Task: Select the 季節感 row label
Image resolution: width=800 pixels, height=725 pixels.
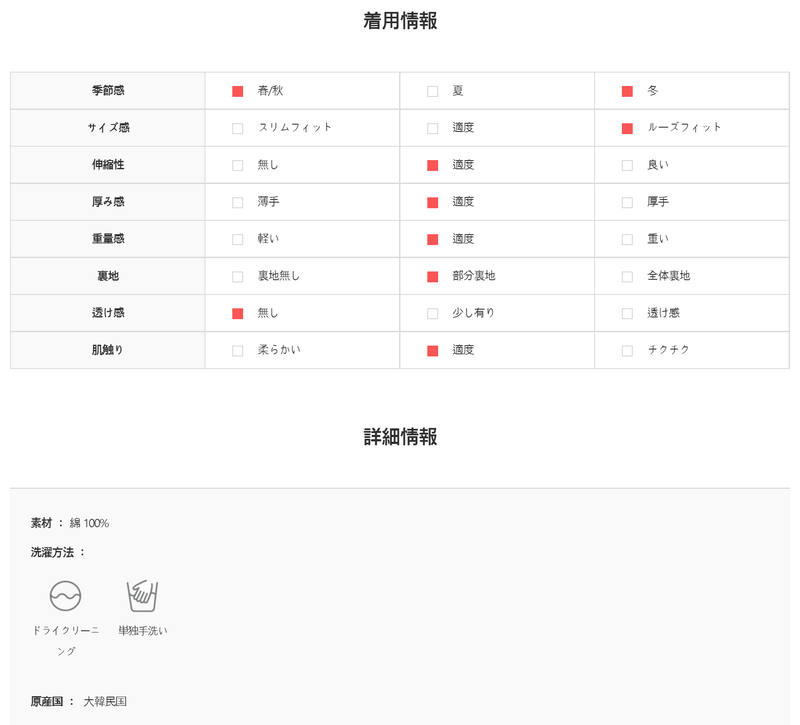Action: [x=108, y=90]
